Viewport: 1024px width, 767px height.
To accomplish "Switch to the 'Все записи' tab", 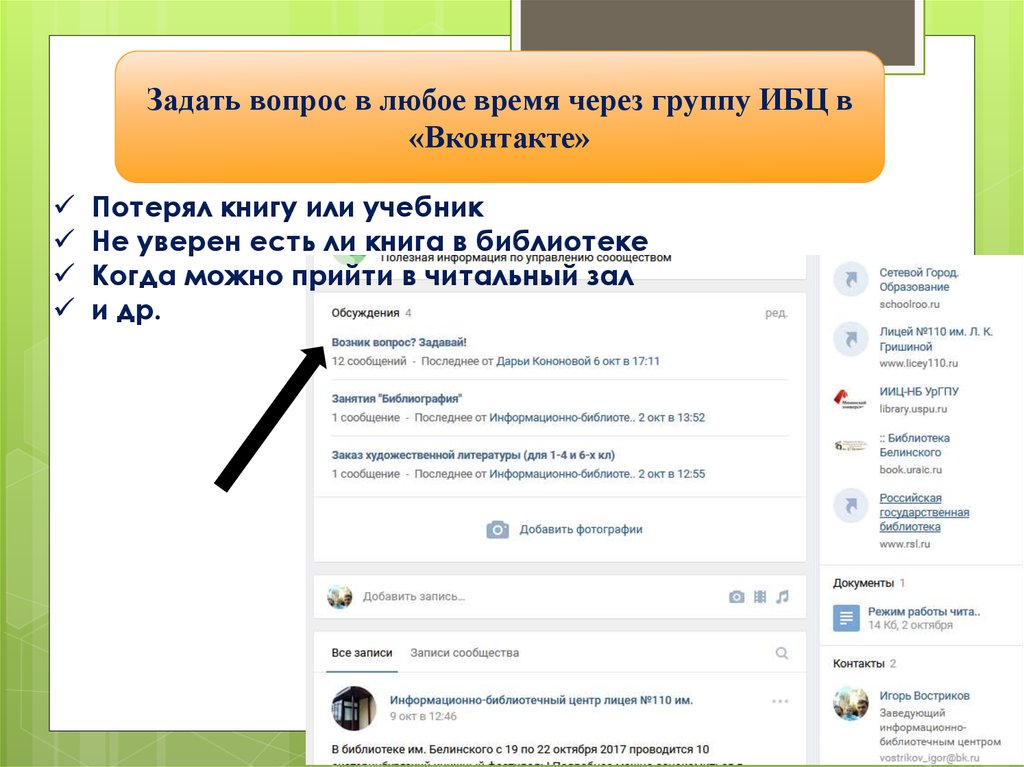I will [362, 653].
